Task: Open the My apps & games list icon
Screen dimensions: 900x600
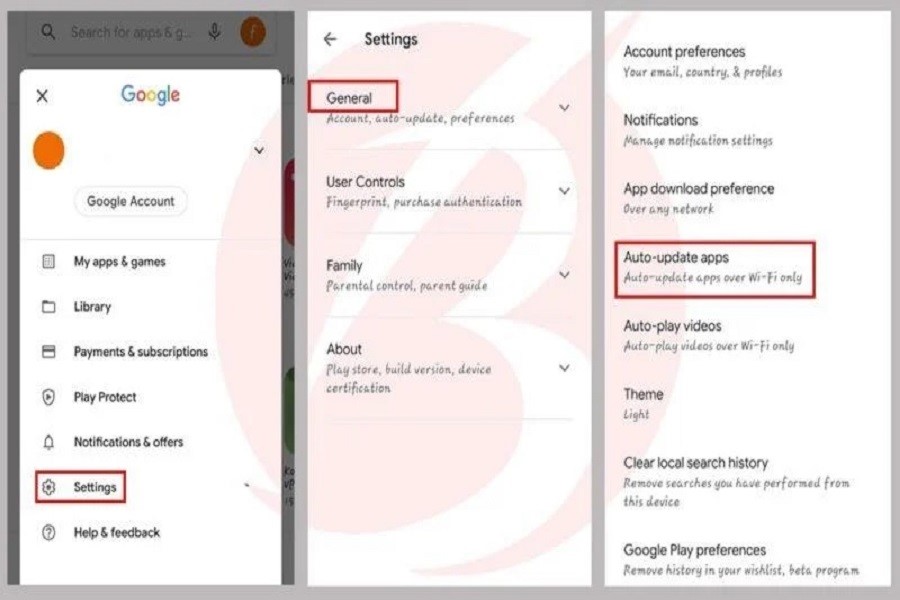Action: tap(49, 262)
